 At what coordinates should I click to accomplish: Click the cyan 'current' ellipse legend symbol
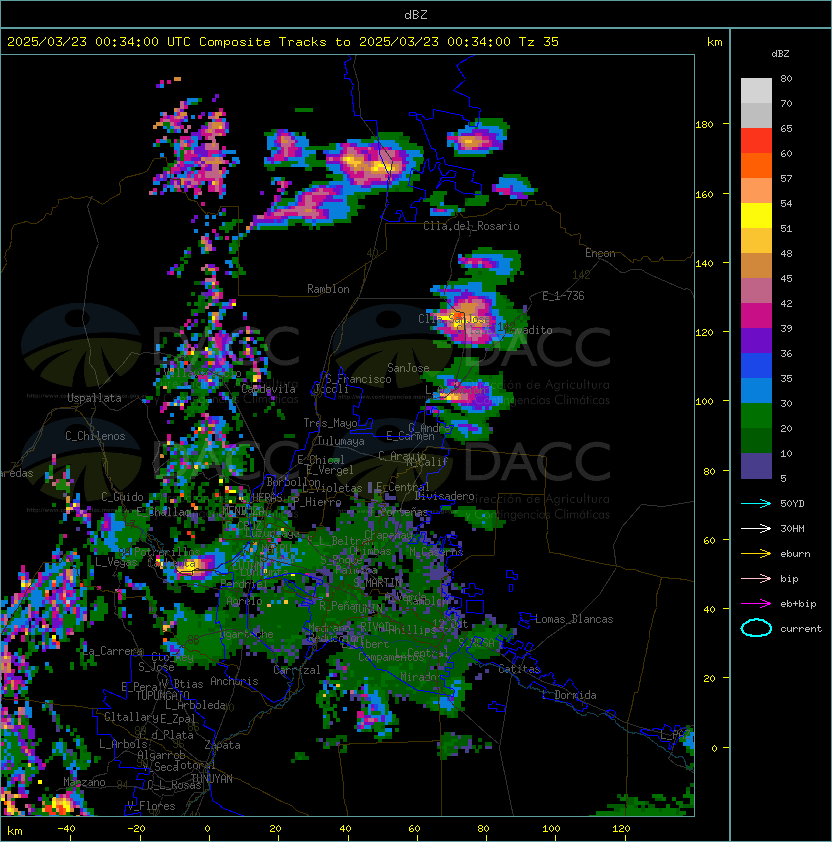pos(756,628)
